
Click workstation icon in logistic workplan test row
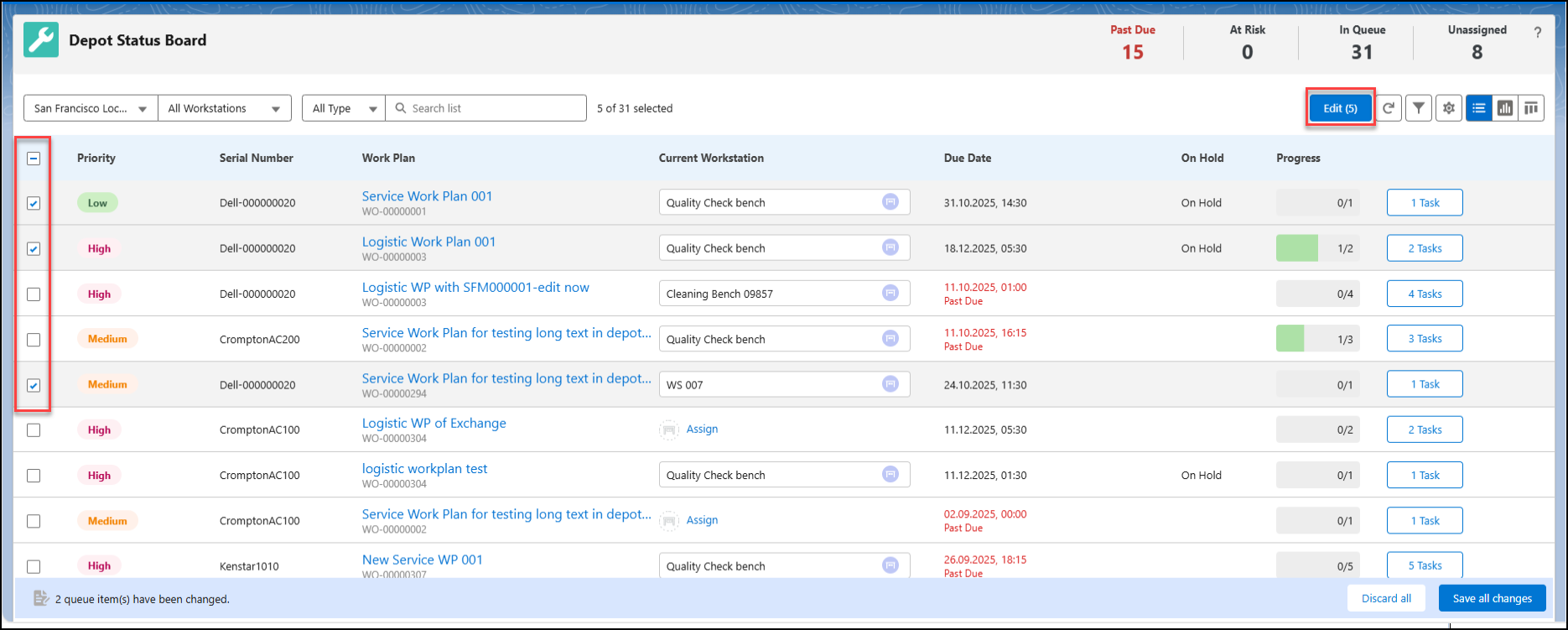pyautogui.click(x=890, y=475)
